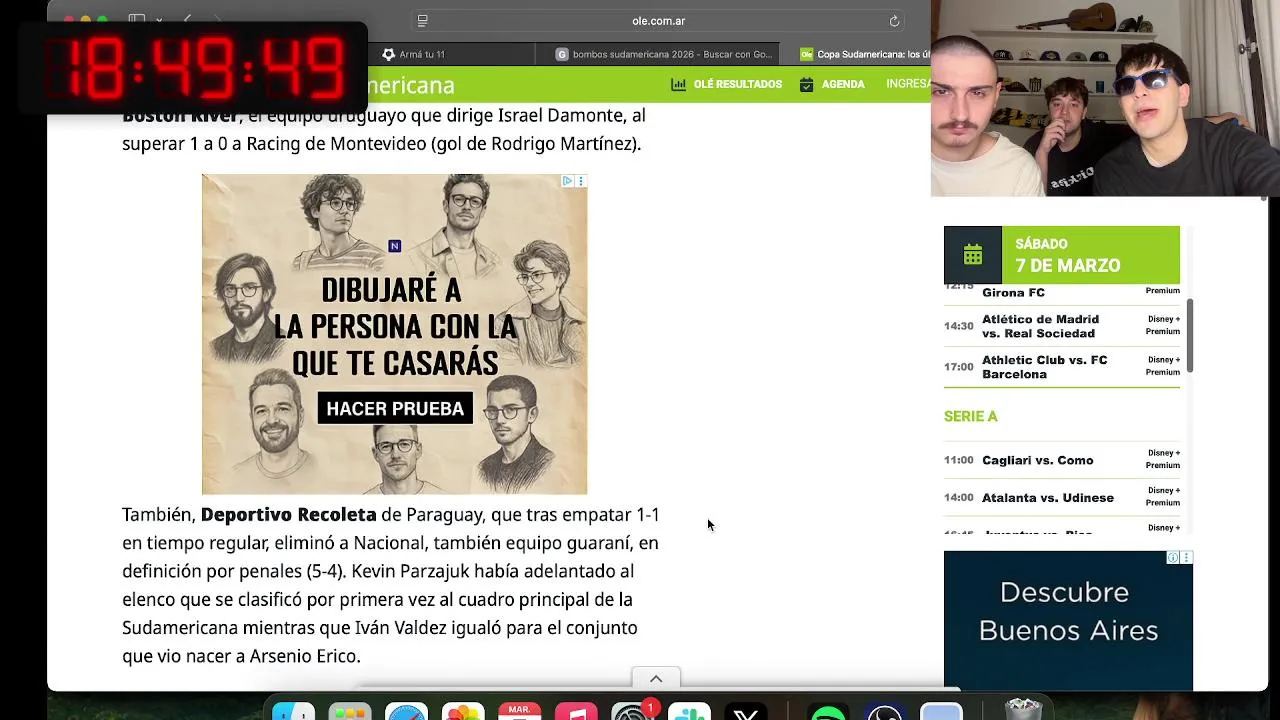This screenshot has width=1280, height=720.
Task: Select the Cagliari vs. Como match
Action: coord(1062,460)
